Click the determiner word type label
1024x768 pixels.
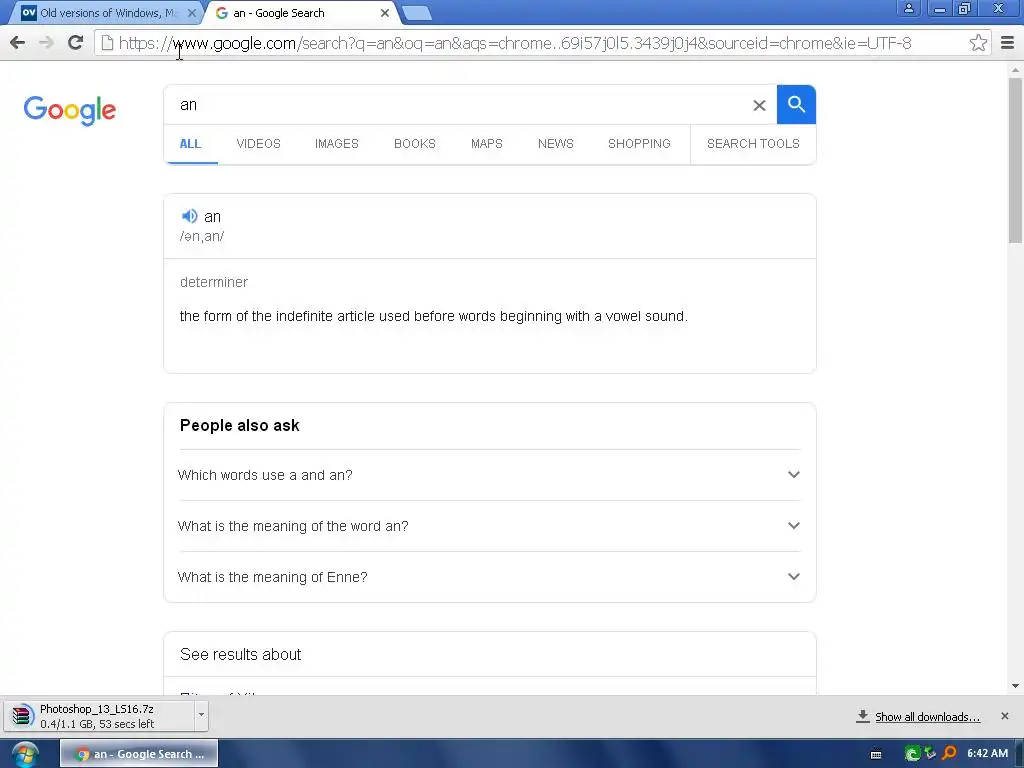coord(214,282)
